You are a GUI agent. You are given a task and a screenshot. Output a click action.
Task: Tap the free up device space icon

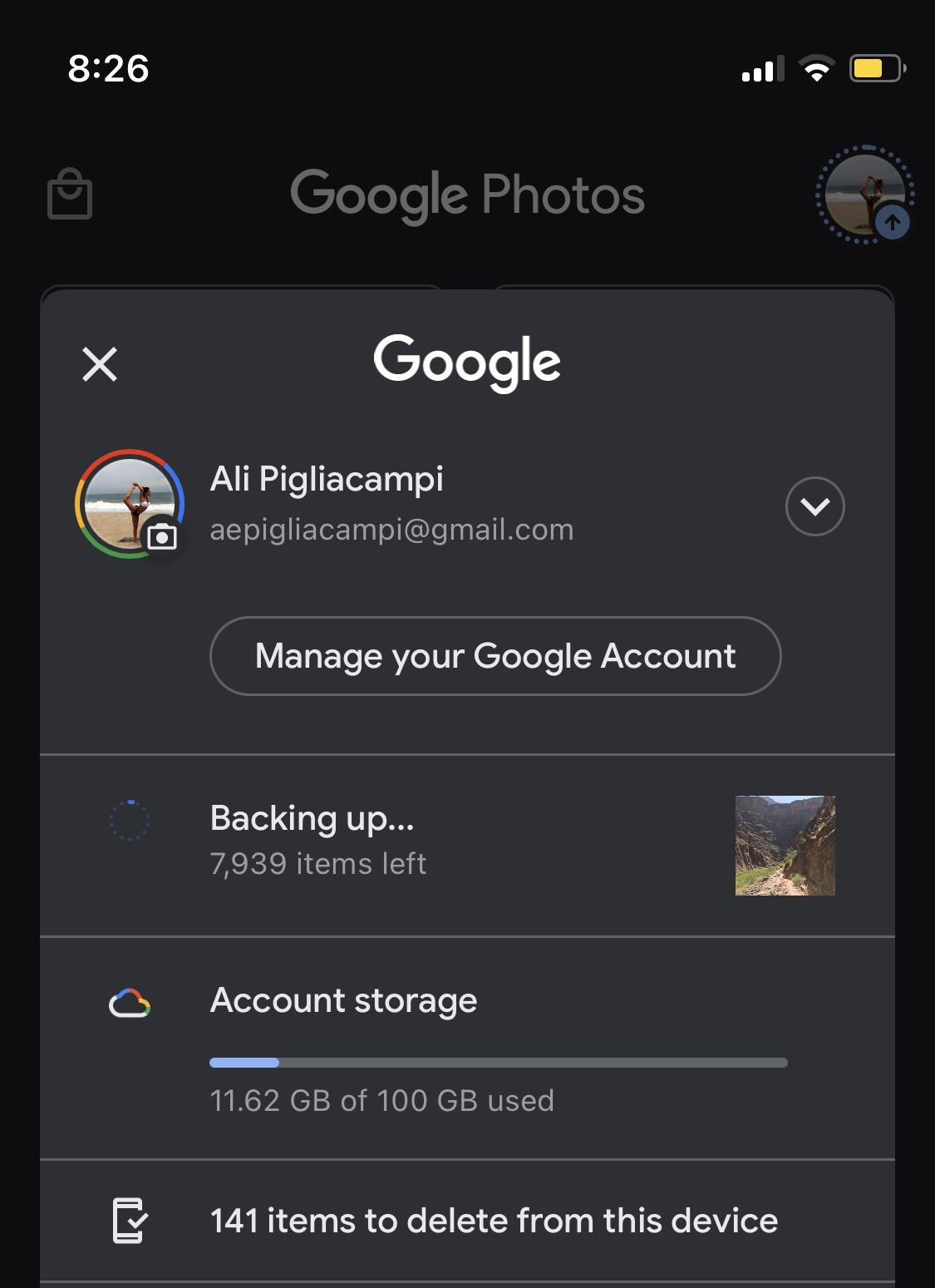(130, 1221)
